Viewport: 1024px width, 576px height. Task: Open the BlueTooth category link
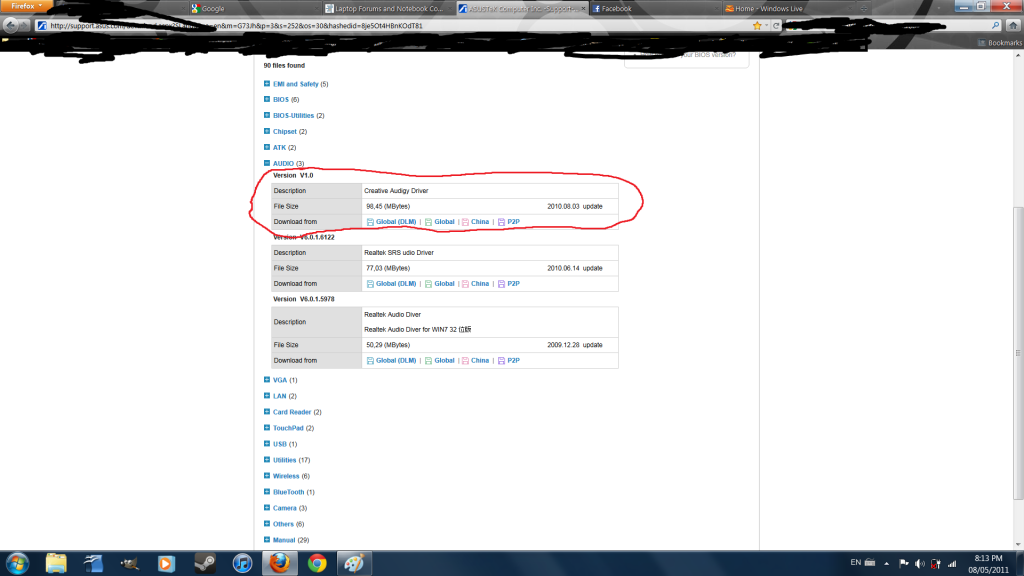pyautogui.click(x=289, y=492)
